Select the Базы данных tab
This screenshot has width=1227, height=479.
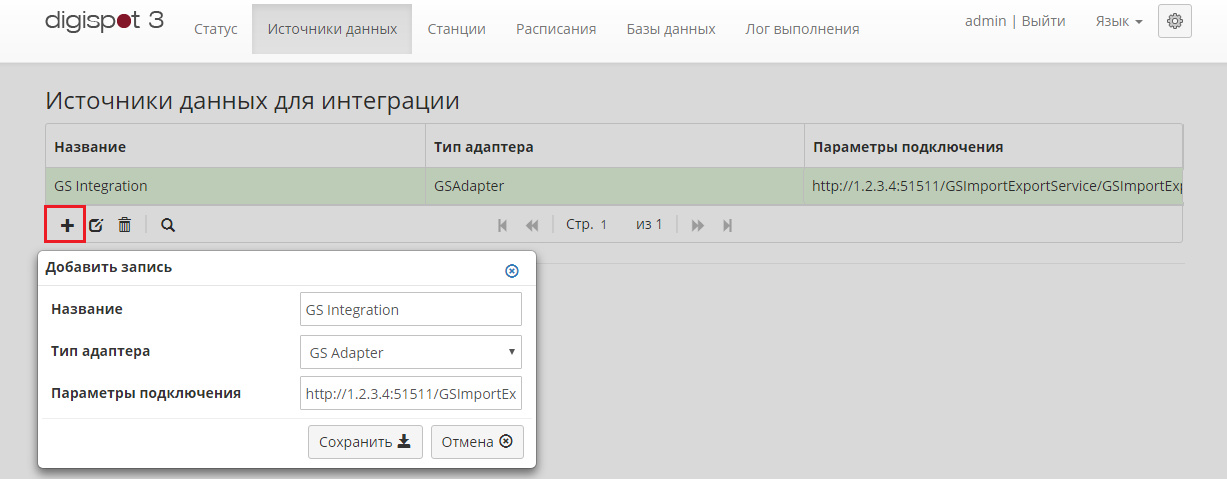[x=671, y=29]
